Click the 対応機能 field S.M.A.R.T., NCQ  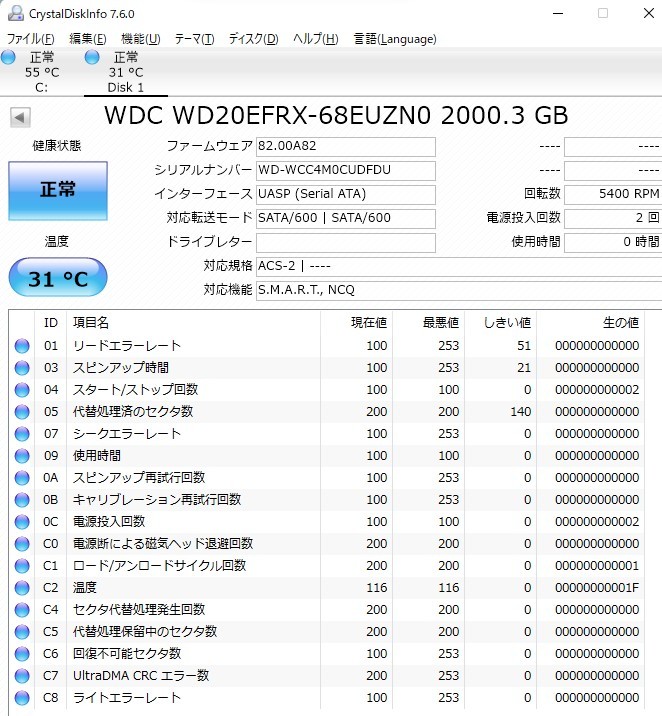[x=459, y=290]
